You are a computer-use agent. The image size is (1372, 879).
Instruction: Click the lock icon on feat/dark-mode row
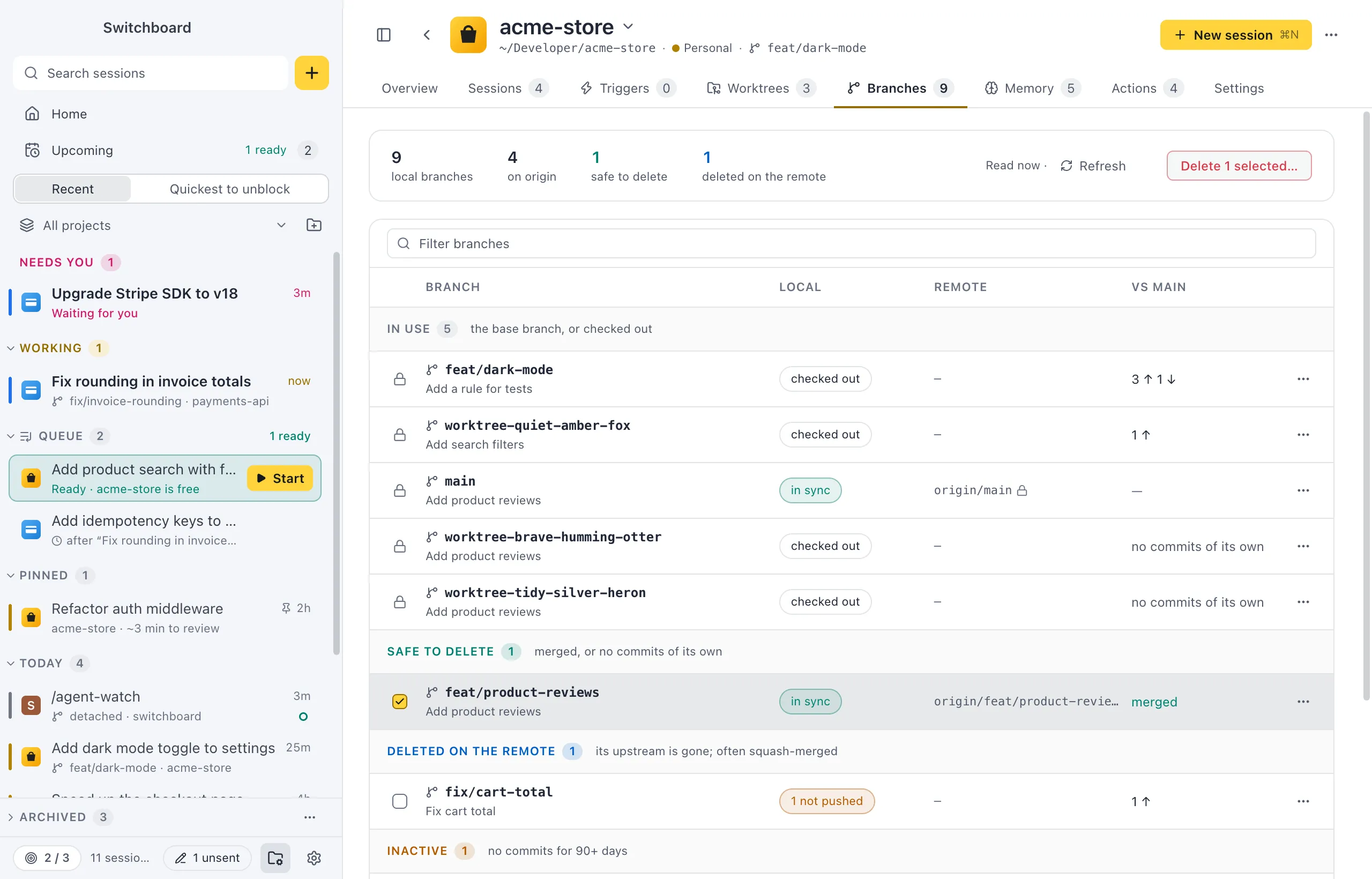399,379
